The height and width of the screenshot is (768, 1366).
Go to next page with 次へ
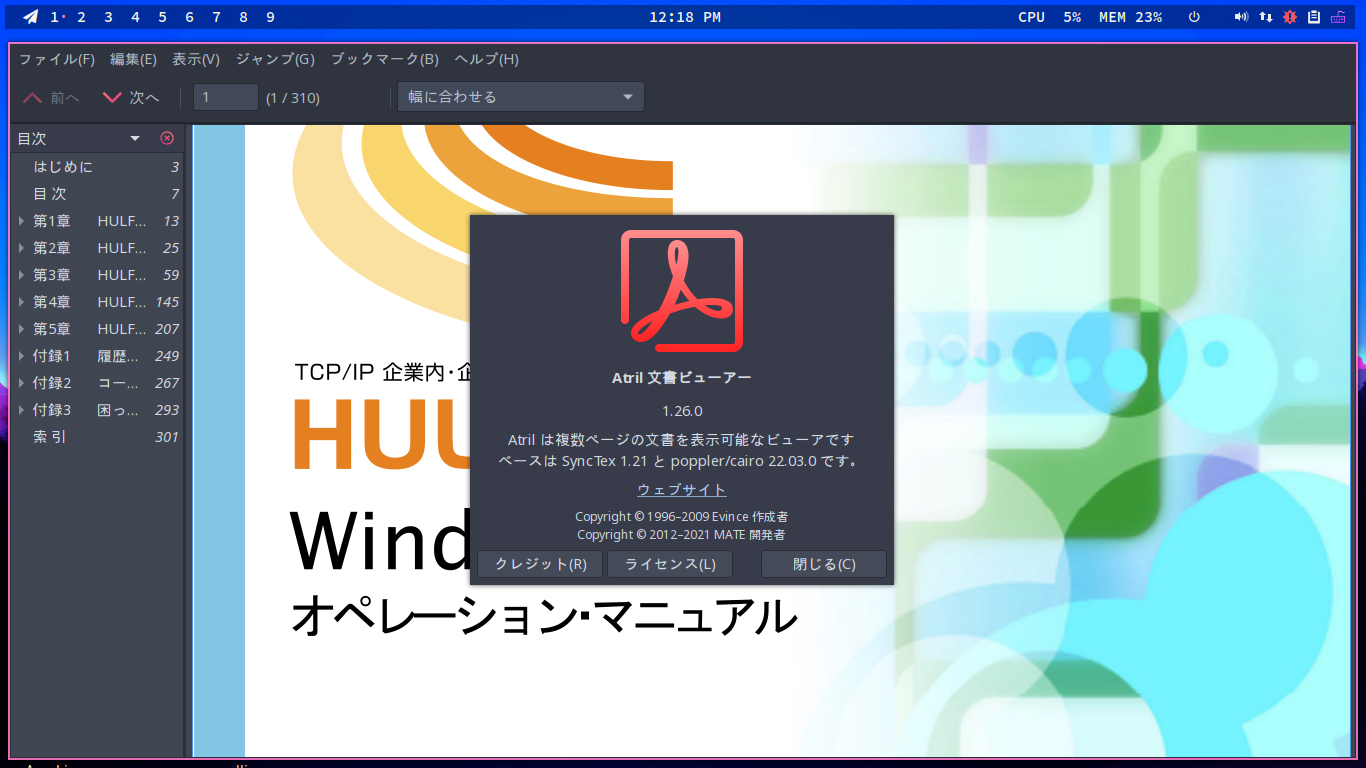131,98
